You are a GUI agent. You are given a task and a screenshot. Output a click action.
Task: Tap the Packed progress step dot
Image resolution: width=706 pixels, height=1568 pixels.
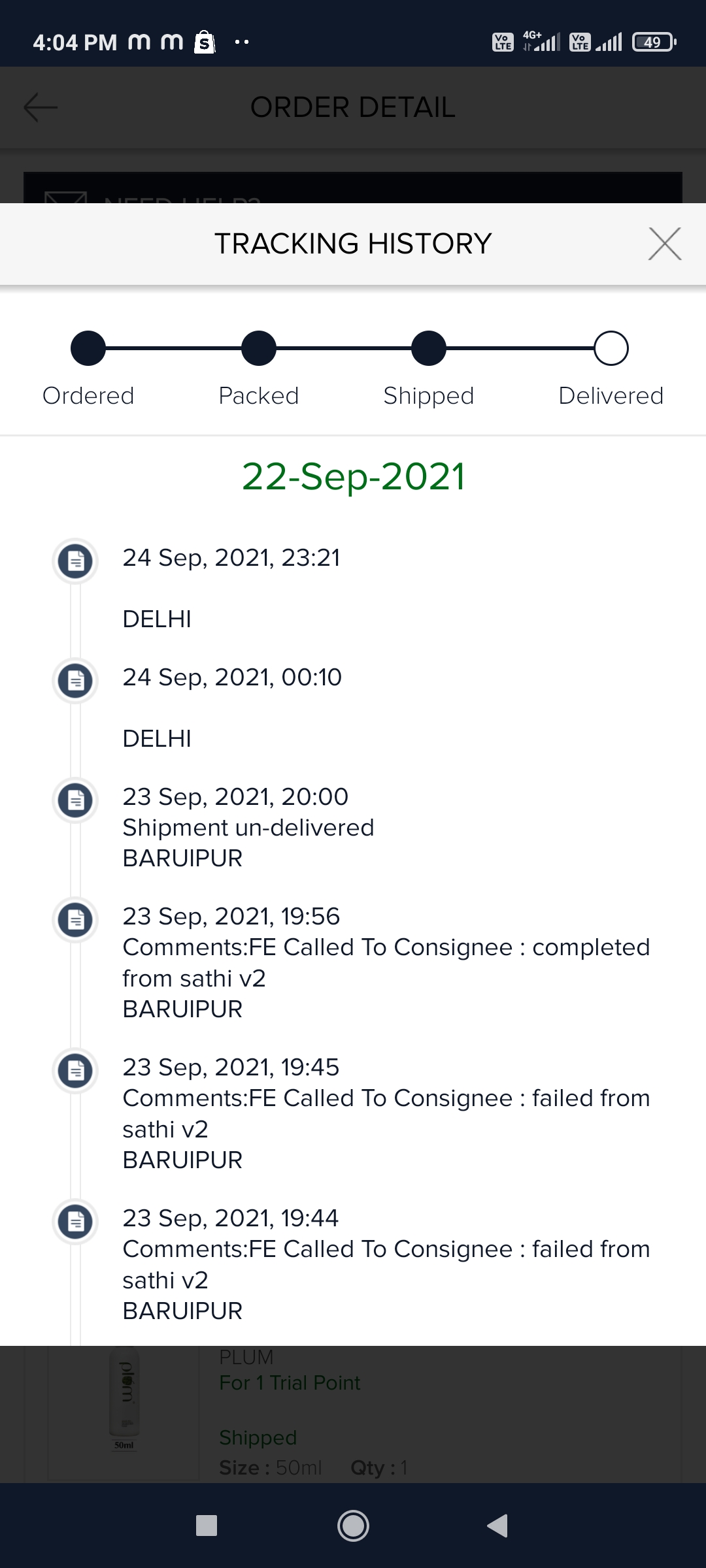pyautogui.click(x=259, y=348)
